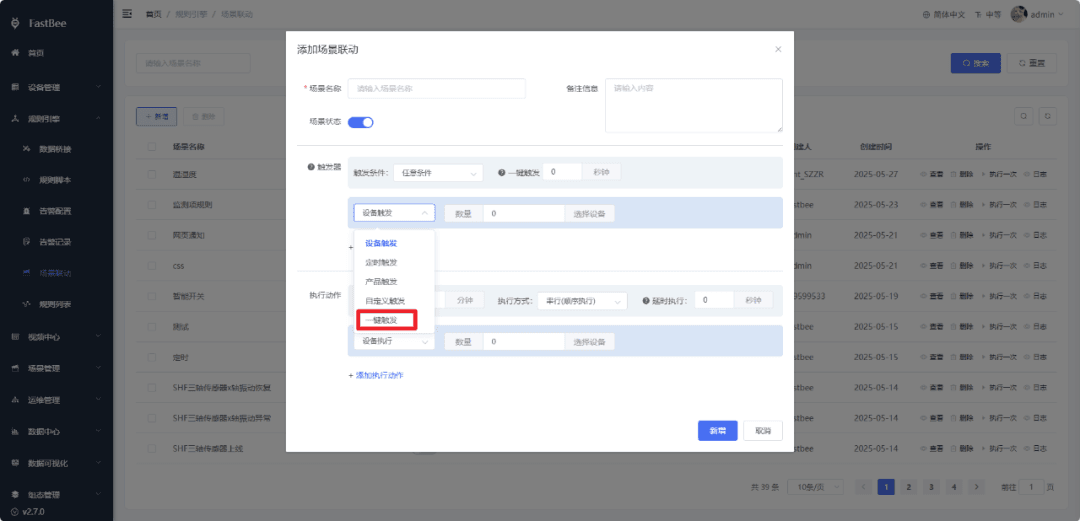Click help icon beside 延时执行
Image resolution: width=1080 pixels, height=521 pixels.
[646, 300]
